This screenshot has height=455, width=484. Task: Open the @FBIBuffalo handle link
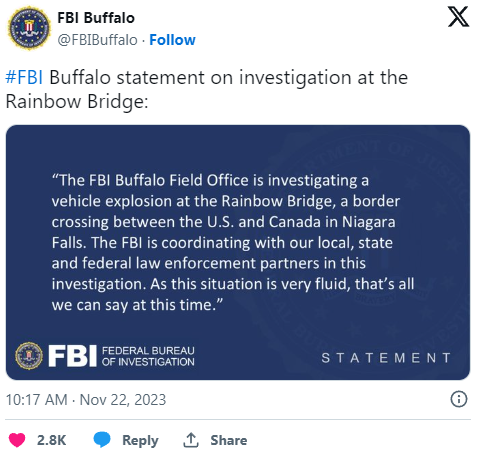97,40
